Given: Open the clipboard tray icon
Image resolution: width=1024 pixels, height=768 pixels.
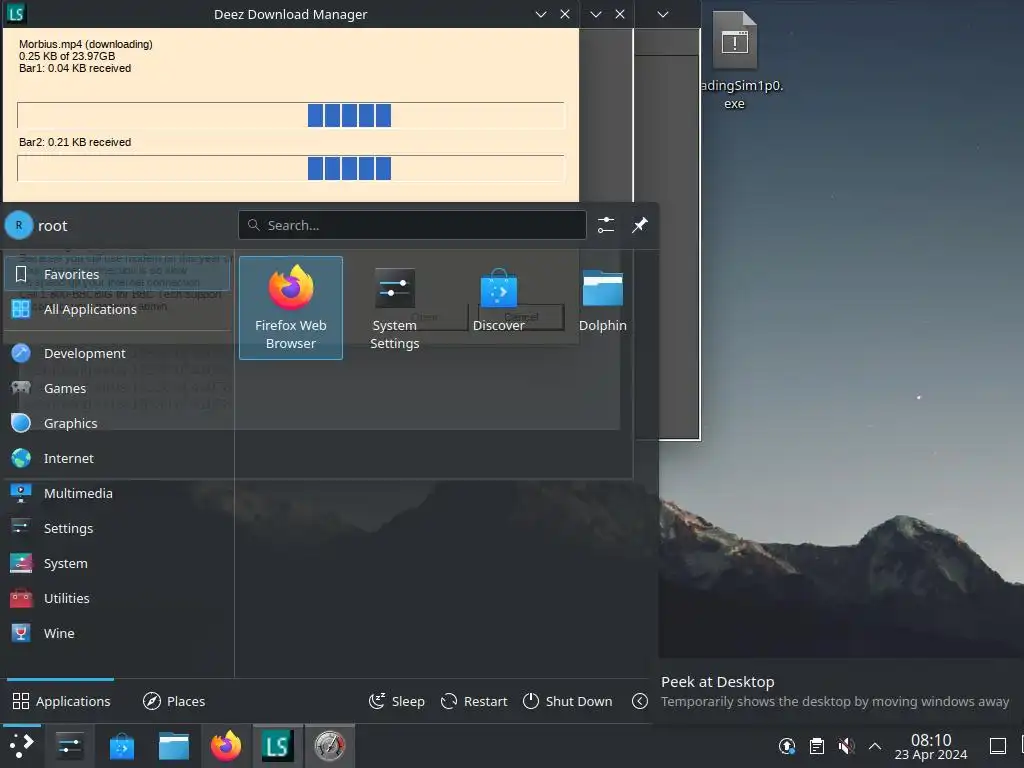Looking at the screenshot, I should coord(817,746).
